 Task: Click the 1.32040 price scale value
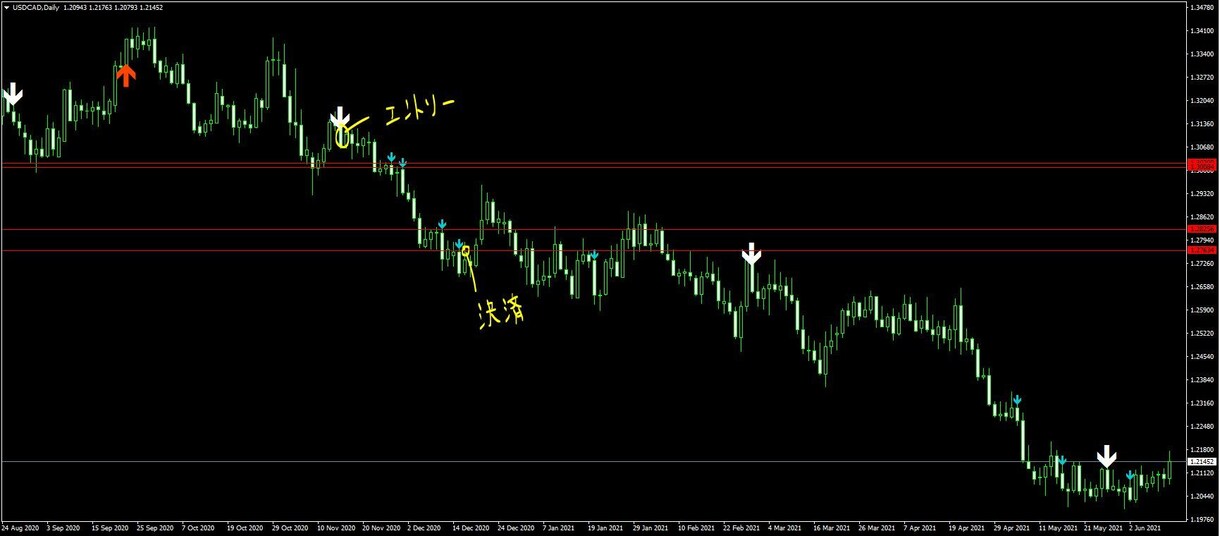(x=1202, y=101)
